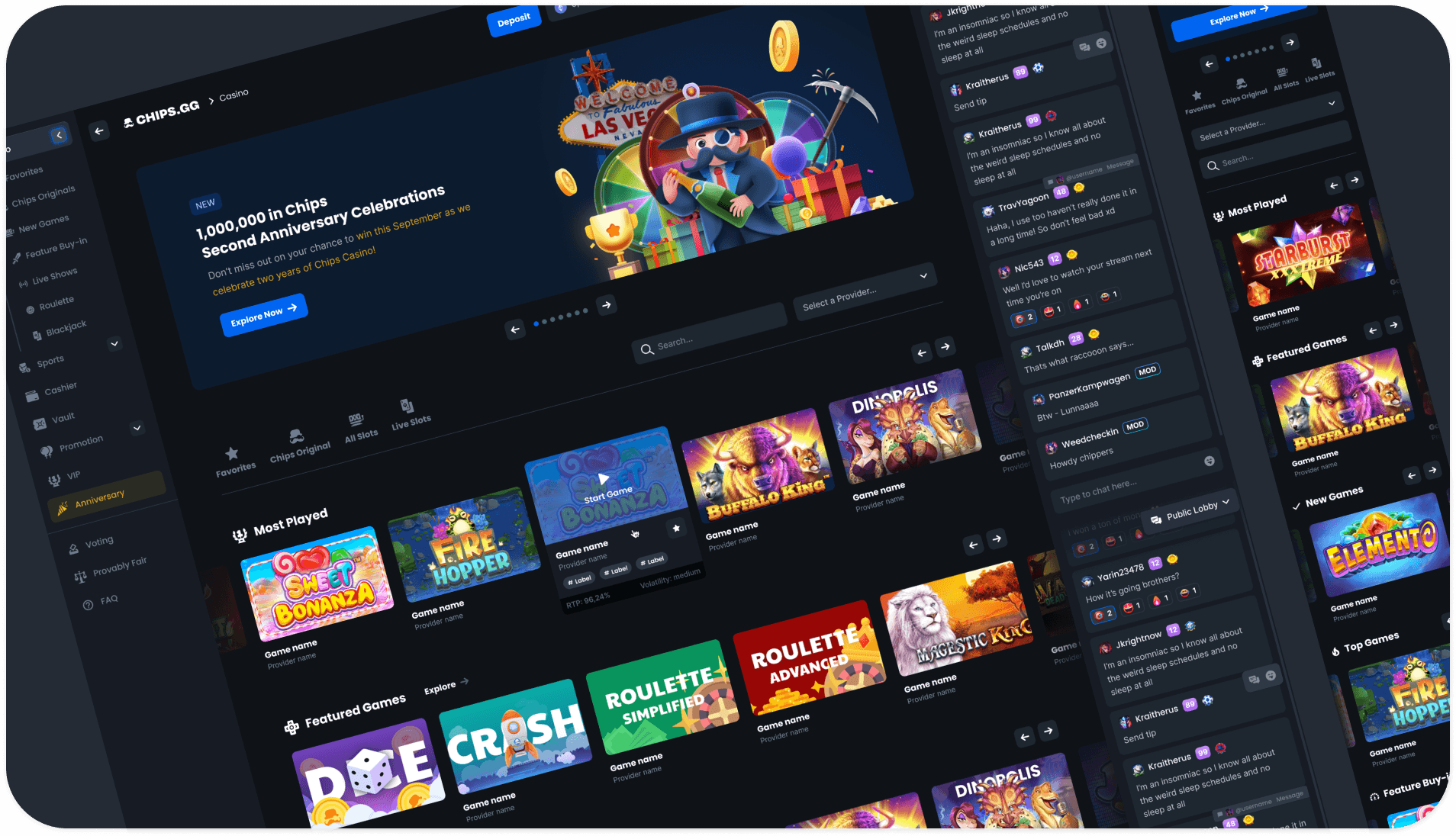Click Explore Now on the anniversary banner
The image size is (1456, 836).
[x=263, y=314]
